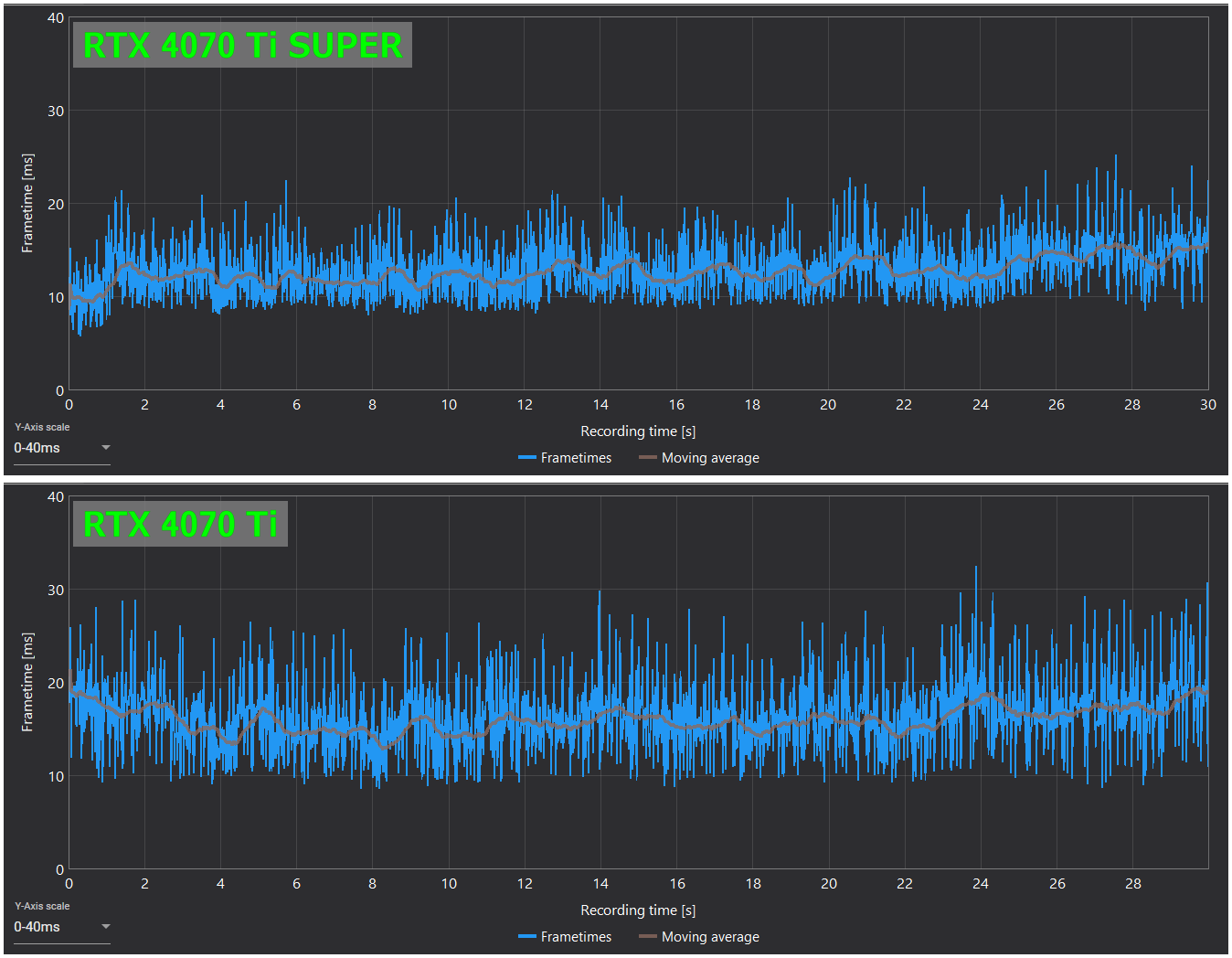Click the x-axis tick 14 in the top chart
Screen dimensions: 1232x958
coord(600,405)
